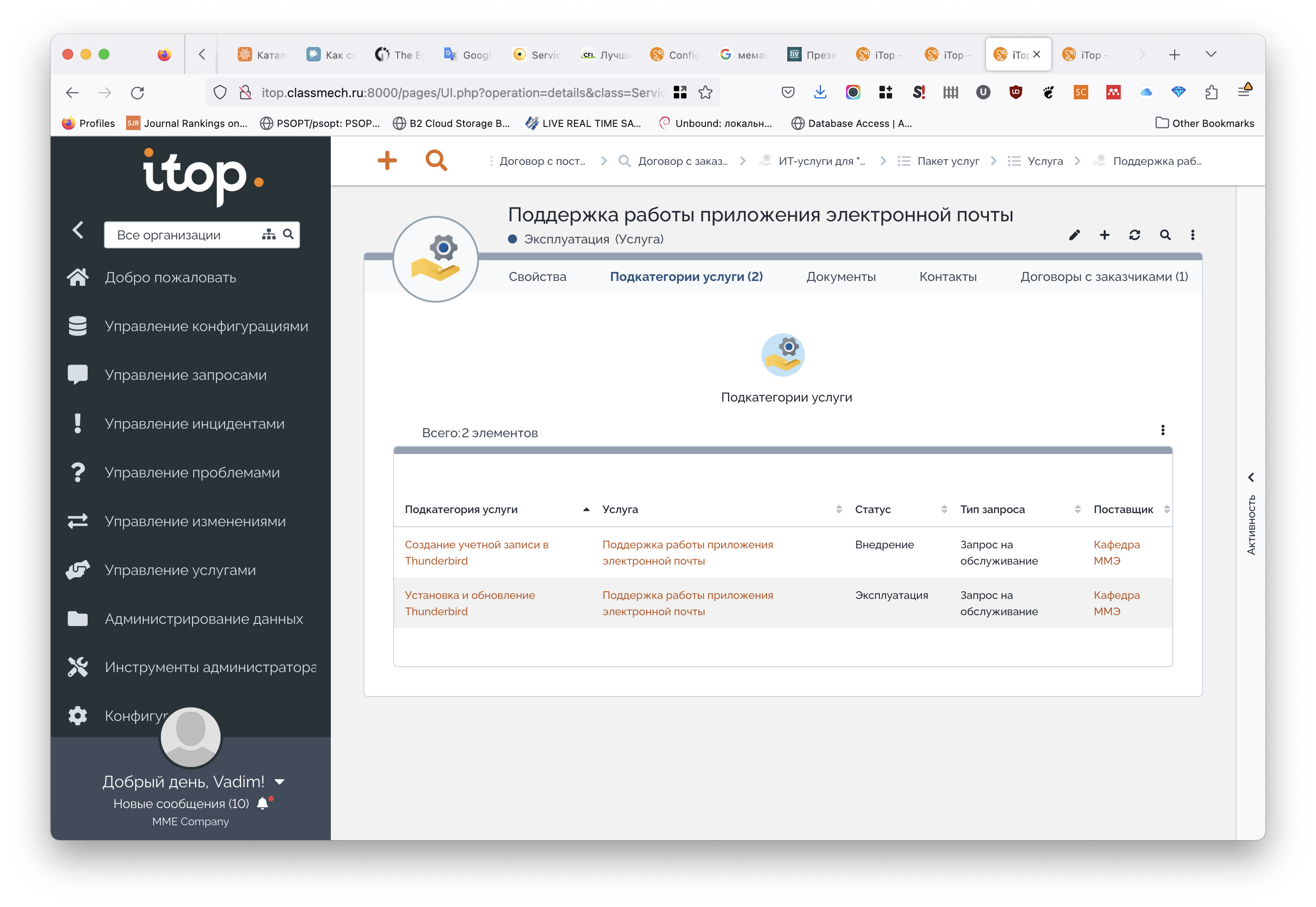Click the browser downloads arrow icon
1316x907 pixels.
point(820,93)
